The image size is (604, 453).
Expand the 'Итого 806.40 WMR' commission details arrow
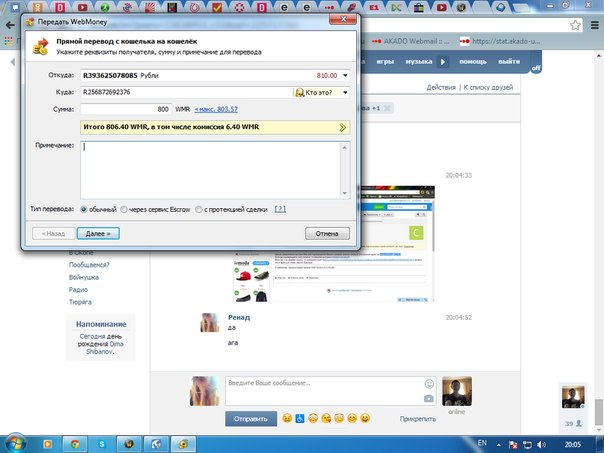342,128
